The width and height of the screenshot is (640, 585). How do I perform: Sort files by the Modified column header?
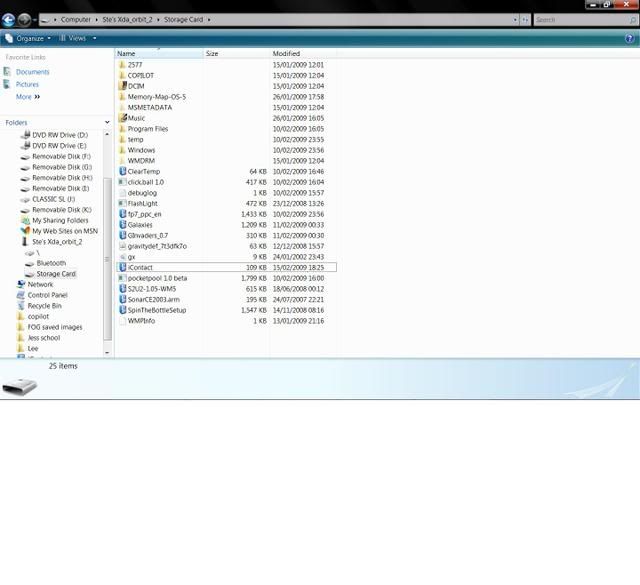tap(286, 53)
